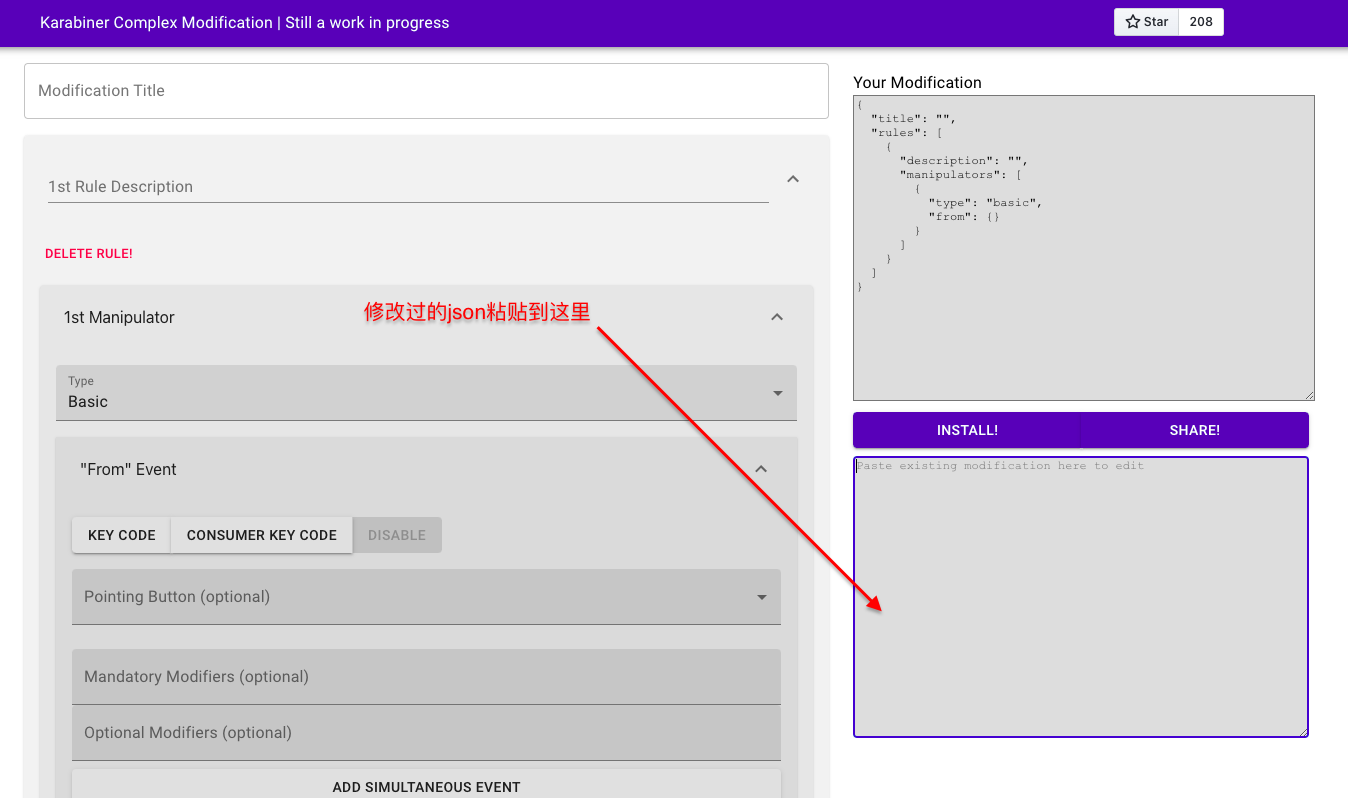Click the "Your Modification" label
Screen dimensions: 1348x798
917,82
